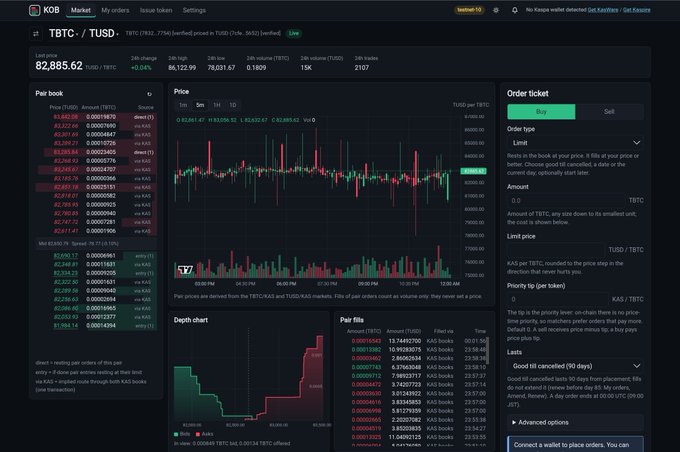Screen dimensions: 680x452
Task: Click the KOB logo icon
Action: tap(34, 10)
